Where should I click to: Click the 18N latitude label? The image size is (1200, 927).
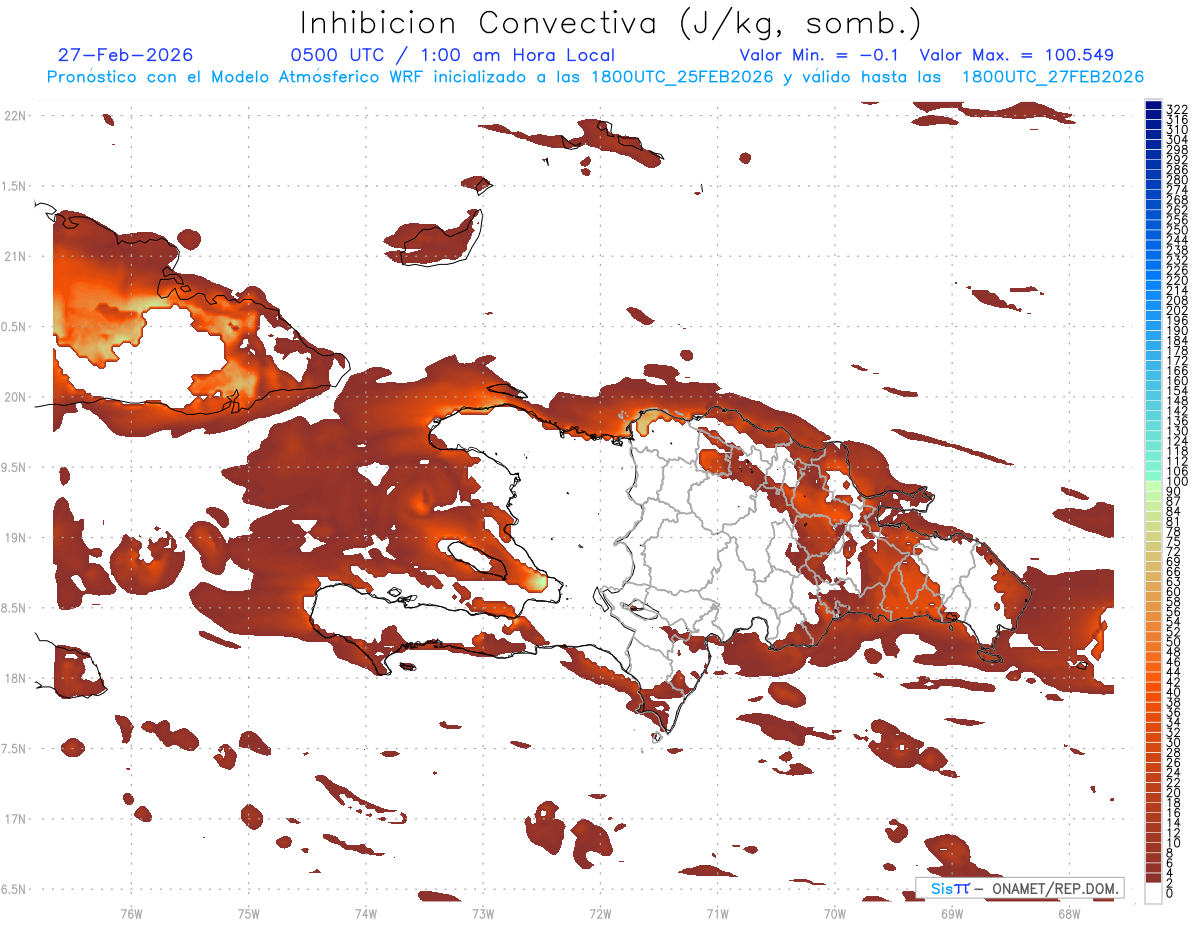pyautogui.click(x=15, y=678)
